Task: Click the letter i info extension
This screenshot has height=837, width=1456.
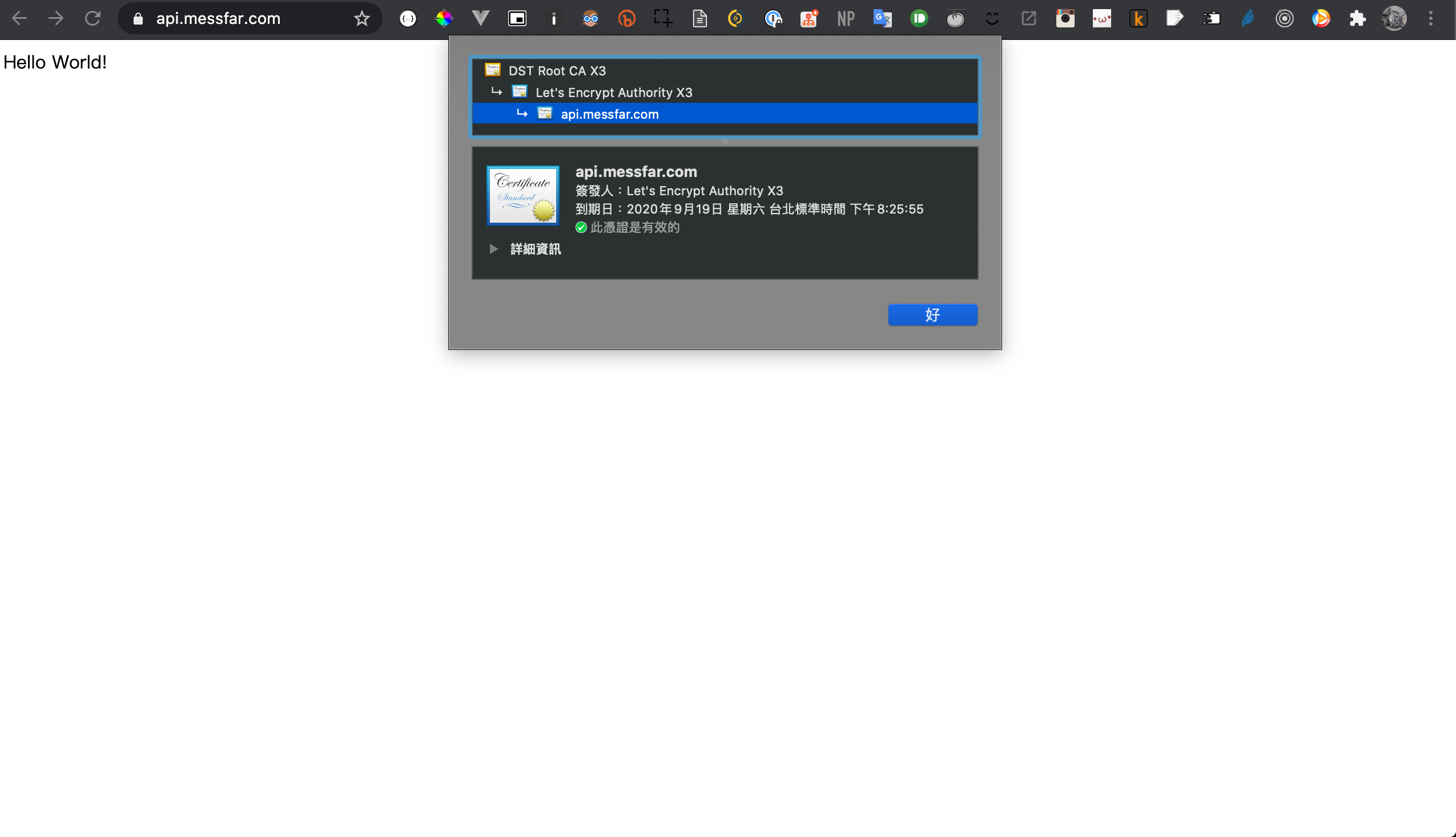Action: (554, 19)
